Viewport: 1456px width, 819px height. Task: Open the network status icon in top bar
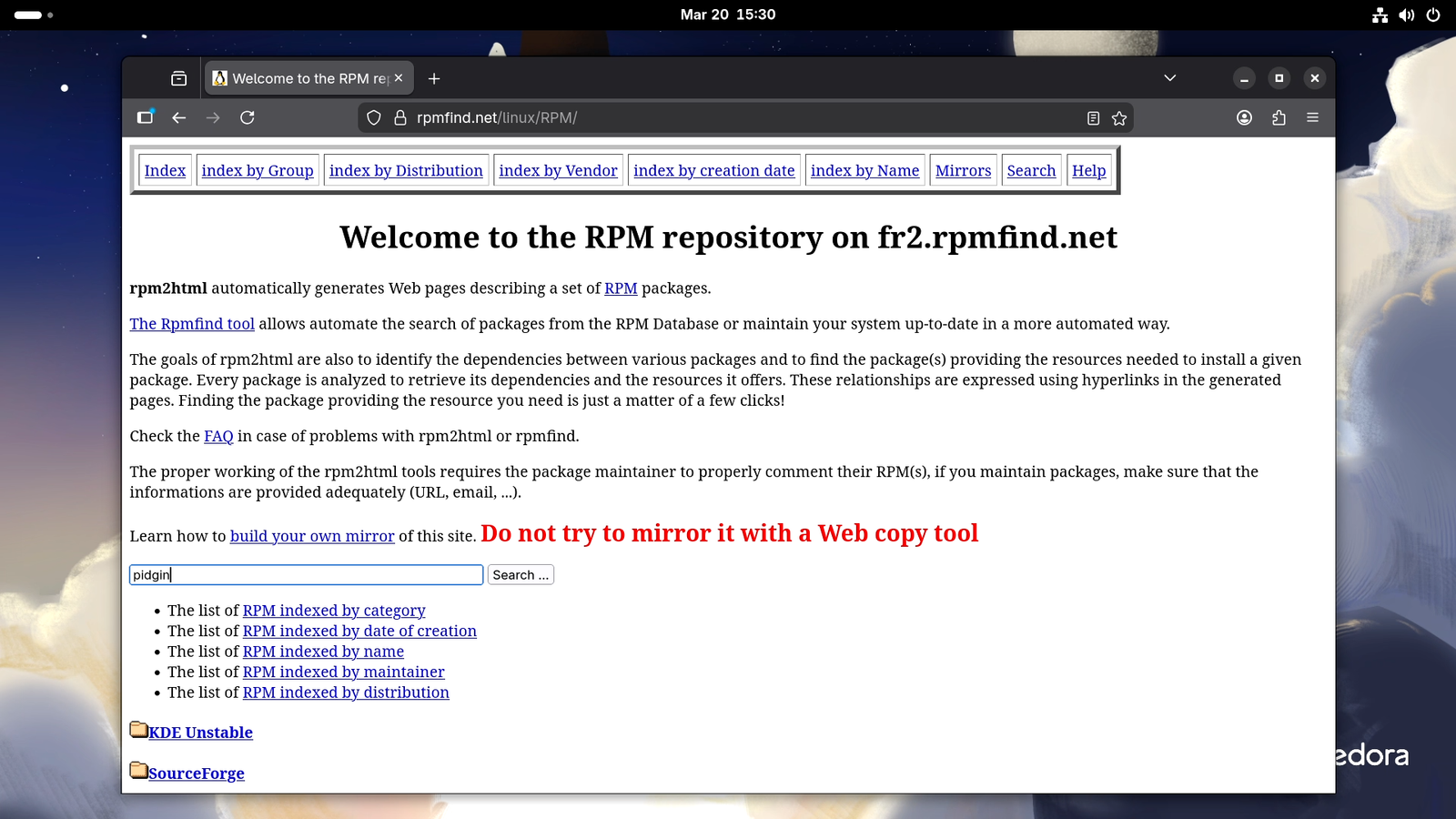point(1380,15)
